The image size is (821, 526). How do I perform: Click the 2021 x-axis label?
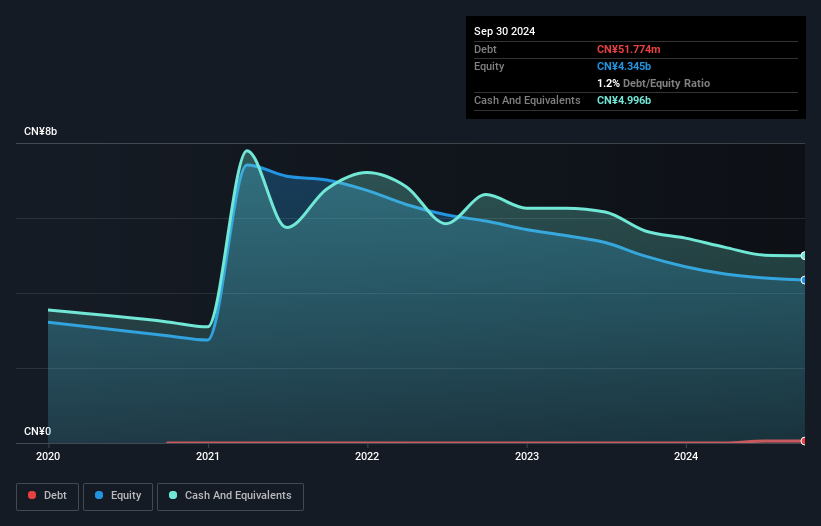(208, 456)
